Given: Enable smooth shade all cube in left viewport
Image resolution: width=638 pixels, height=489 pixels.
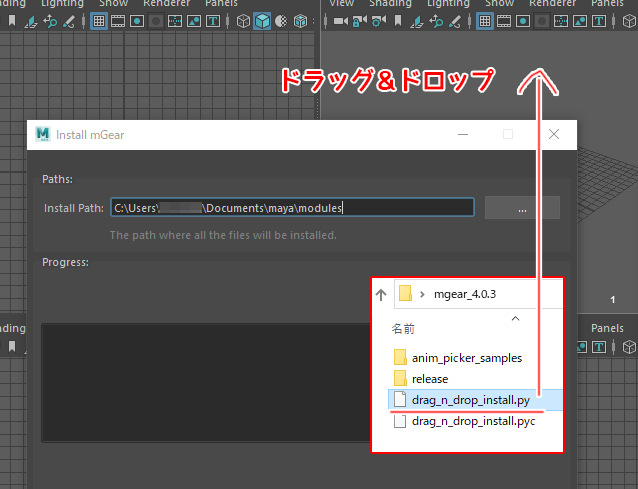Looking at the screenshot, I should pyautogui.click(x=262, y=21).
